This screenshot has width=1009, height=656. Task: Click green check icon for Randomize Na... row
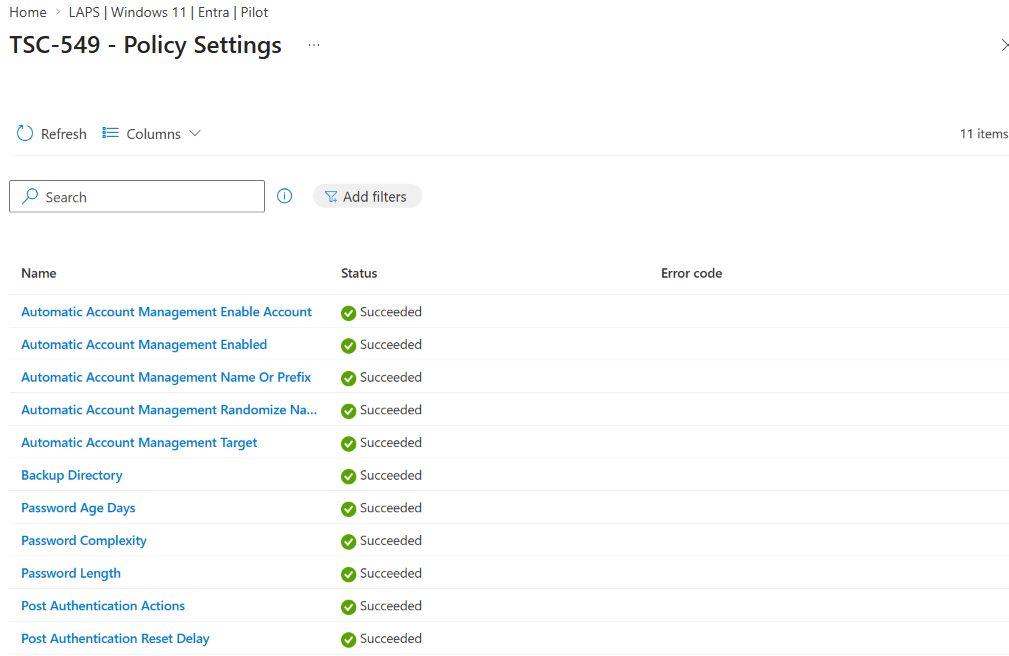pos(348,411)
